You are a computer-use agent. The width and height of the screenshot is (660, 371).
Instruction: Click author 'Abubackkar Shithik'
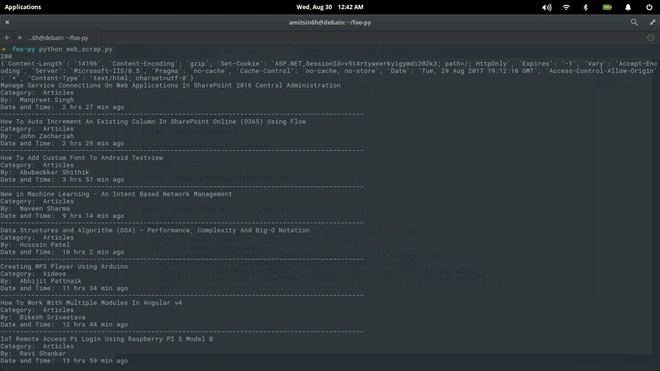coord(54,172)
